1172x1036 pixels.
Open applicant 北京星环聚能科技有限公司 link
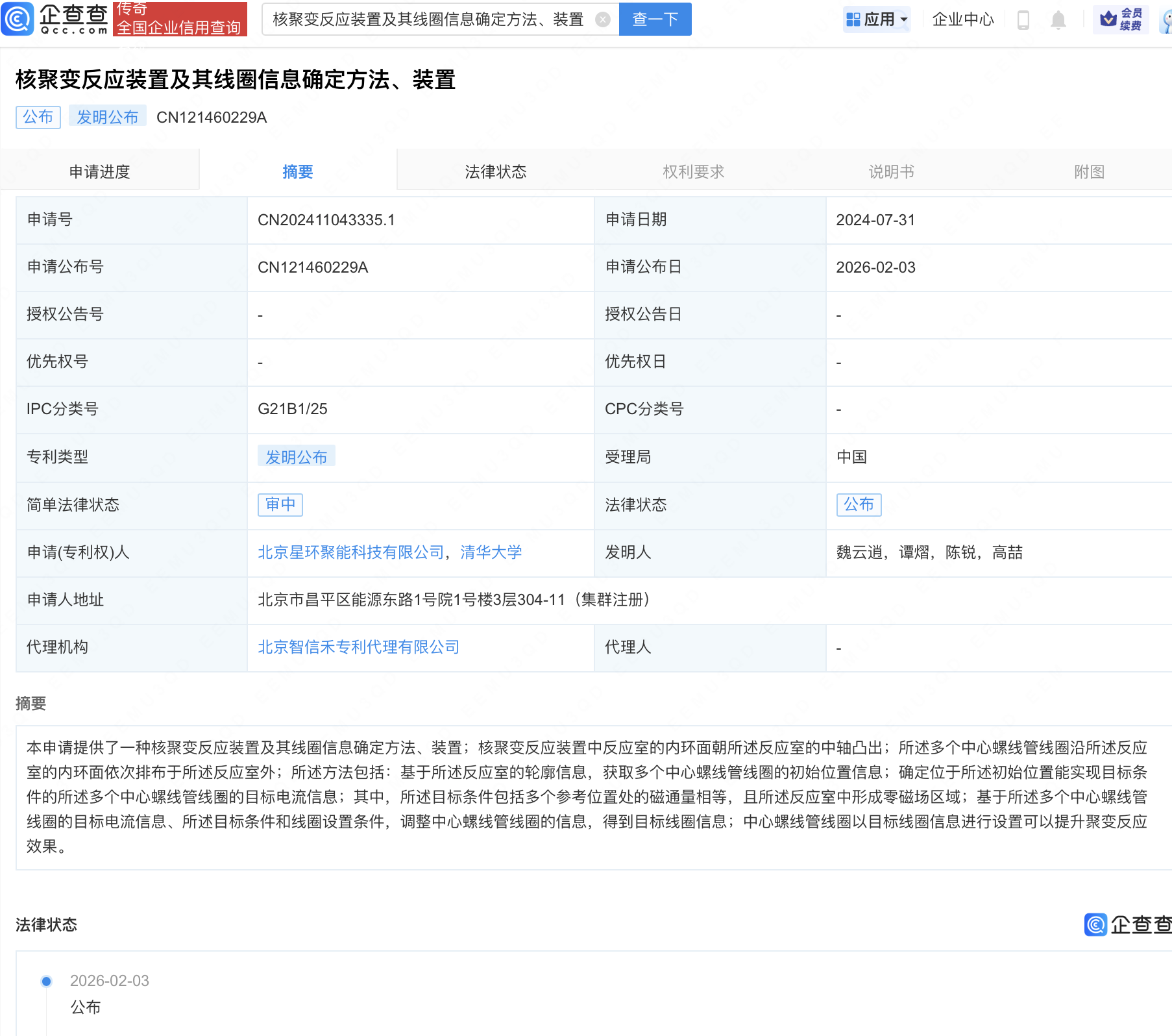point(350,552)
